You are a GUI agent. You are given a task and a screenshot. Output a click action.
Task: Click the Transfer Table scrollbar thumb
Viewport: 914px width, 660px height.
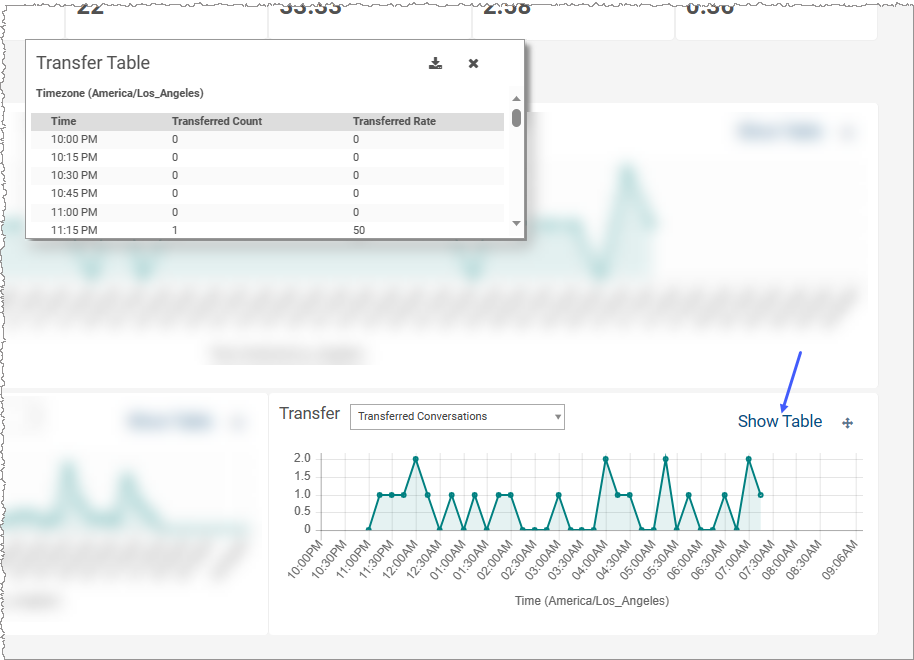(x=516, y=118)
